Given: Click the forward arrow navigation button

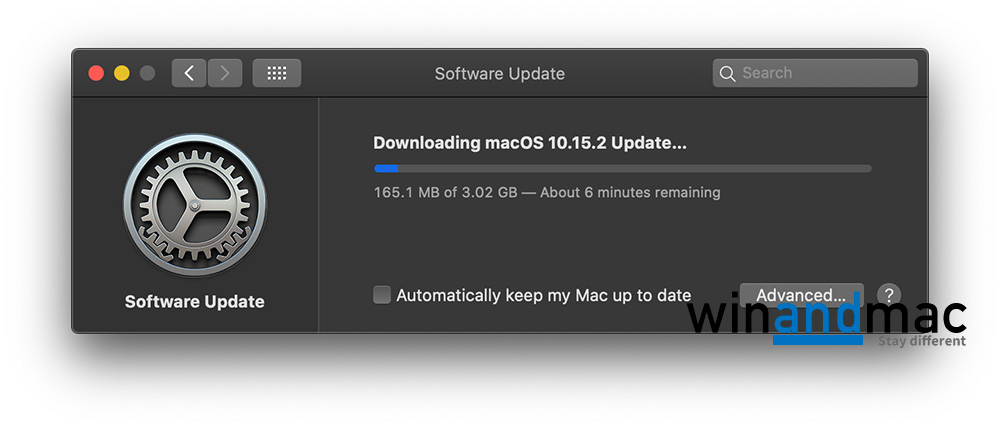Looking at the screenshot, I should click(225, 73).
